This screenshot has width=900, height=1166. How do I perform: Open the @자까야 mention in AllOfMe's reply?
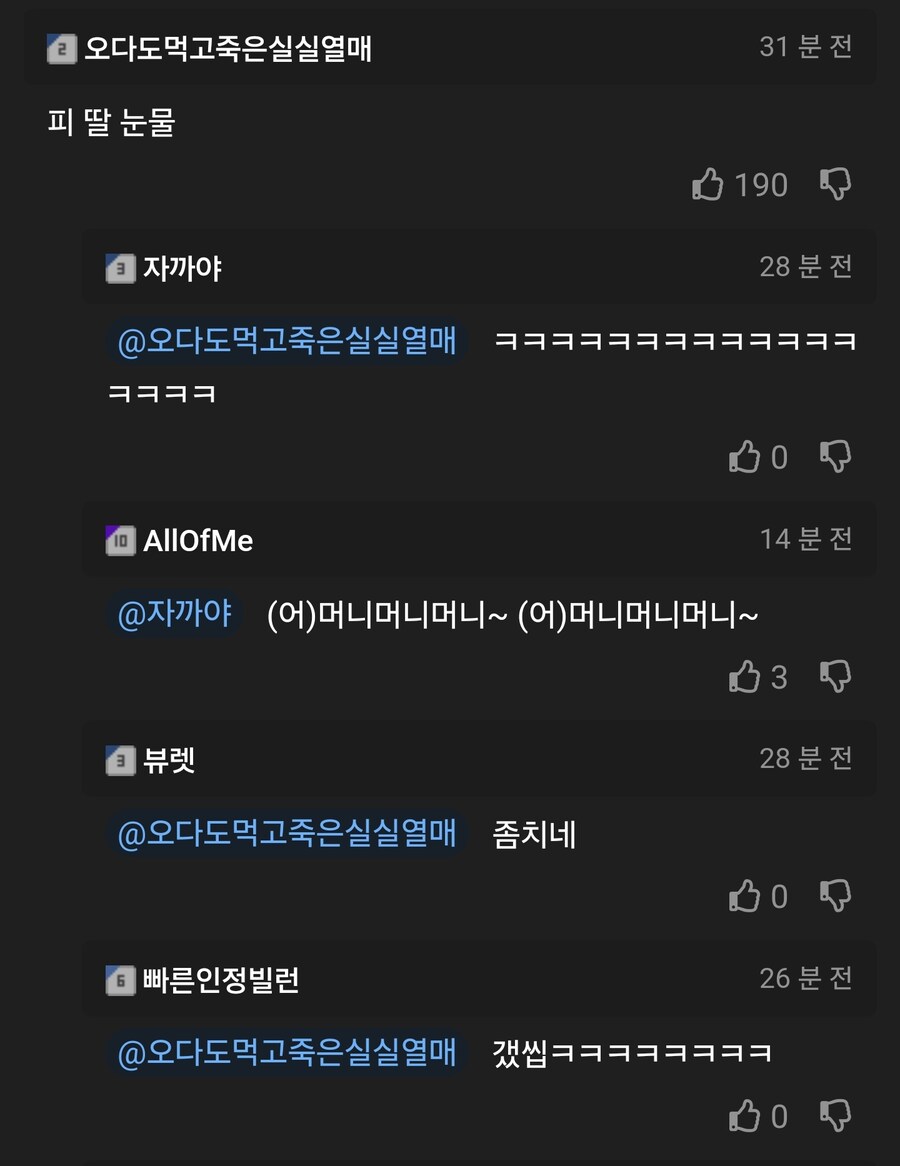click(176, 613)
